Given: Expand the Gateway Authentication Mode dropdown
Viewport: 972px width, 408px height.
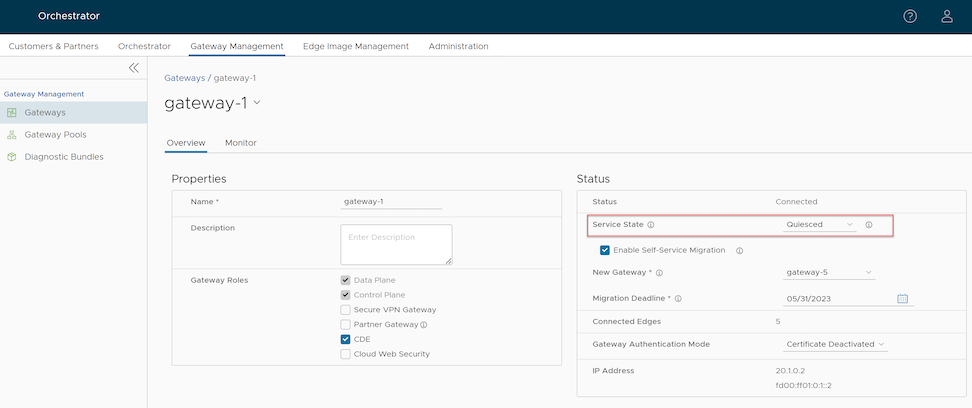Looking at the screenshot, I should (836, 344).
